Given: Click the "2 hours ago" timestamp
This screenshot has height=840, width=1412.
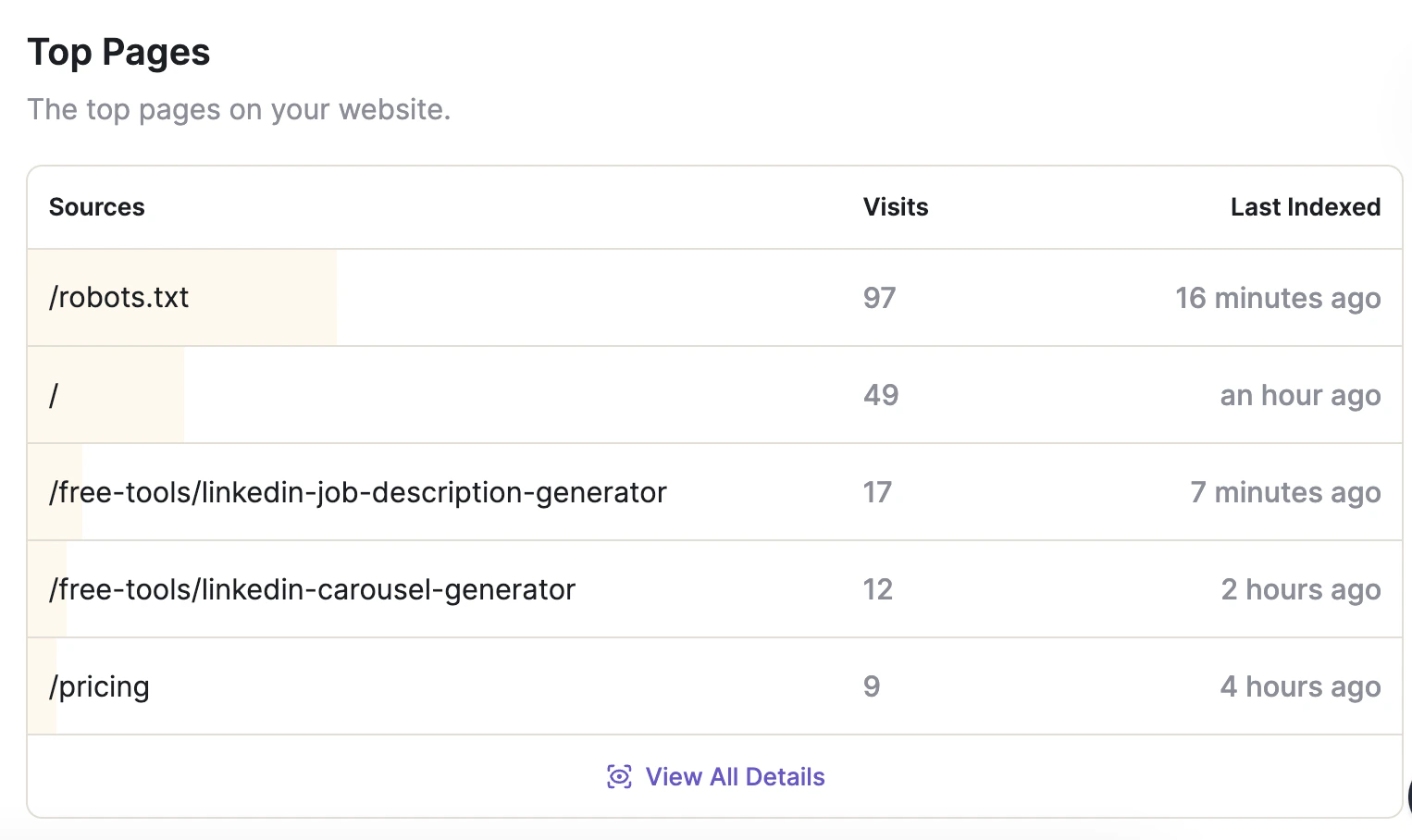Looking at the screenshot, I should [1300, 589].
